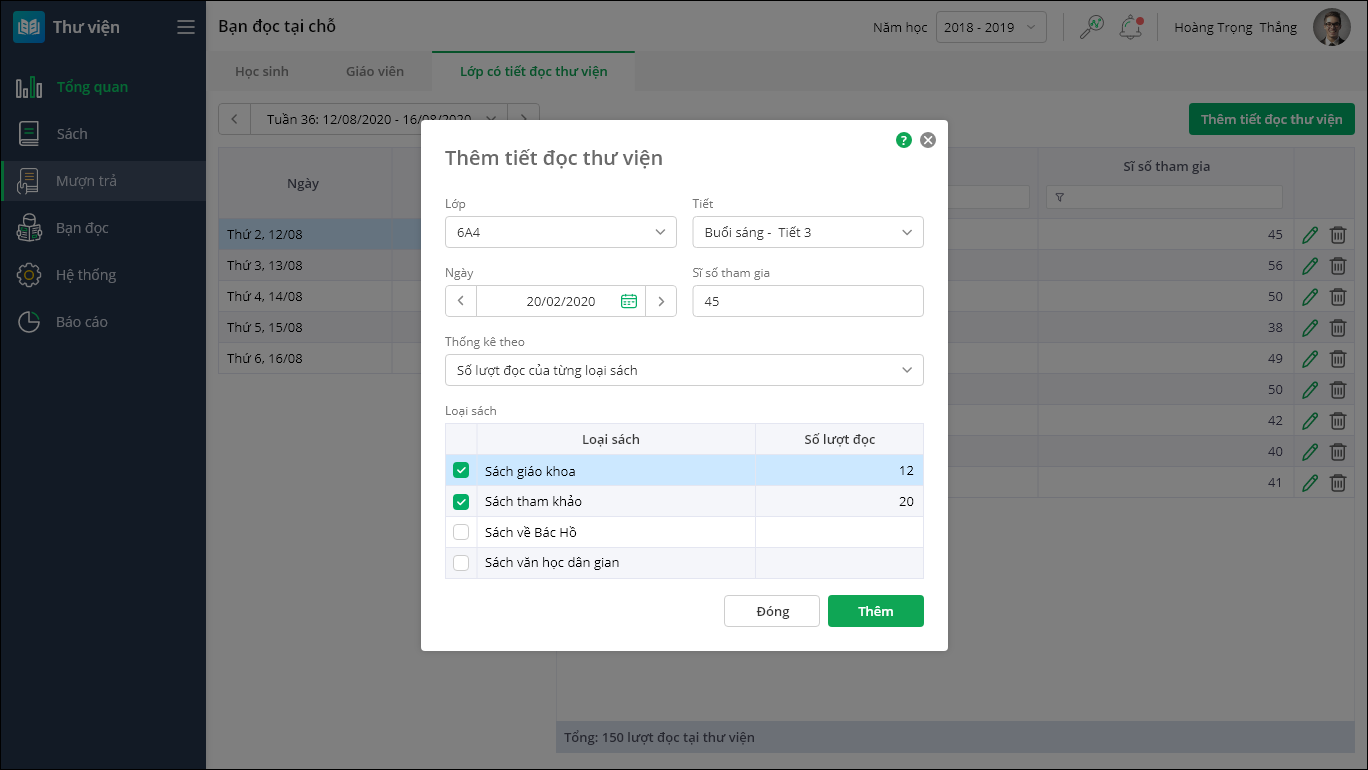Go to next day in Ngày field
The height and width of the screenshot is (770, 1368).
pos(661,301)
